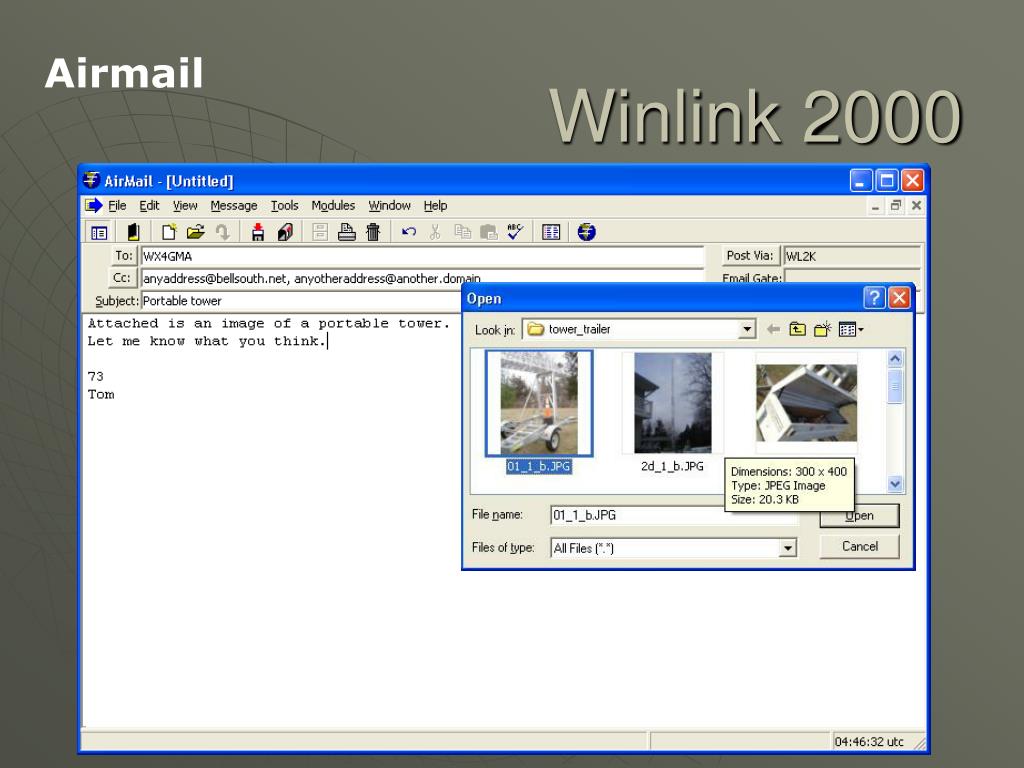The image size is (1024, 768).
Task: Cancel the Open file dialog
Action: point(859,547)
